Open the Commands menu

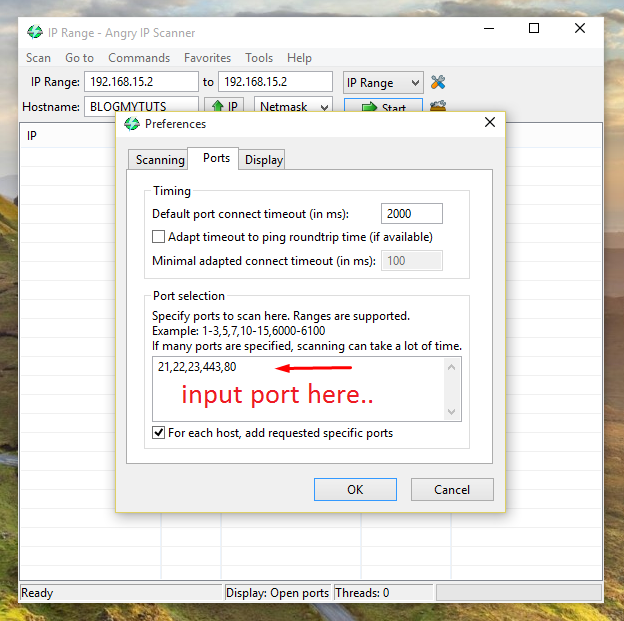(x=139, y=58)
